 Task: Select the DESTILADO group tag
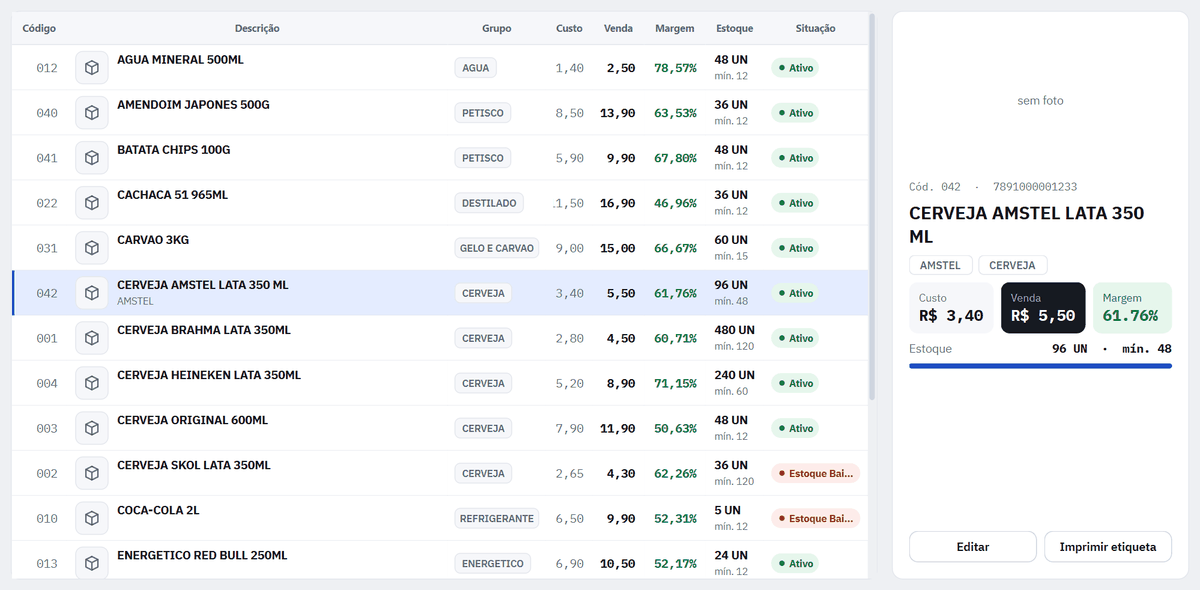[489, 203]
